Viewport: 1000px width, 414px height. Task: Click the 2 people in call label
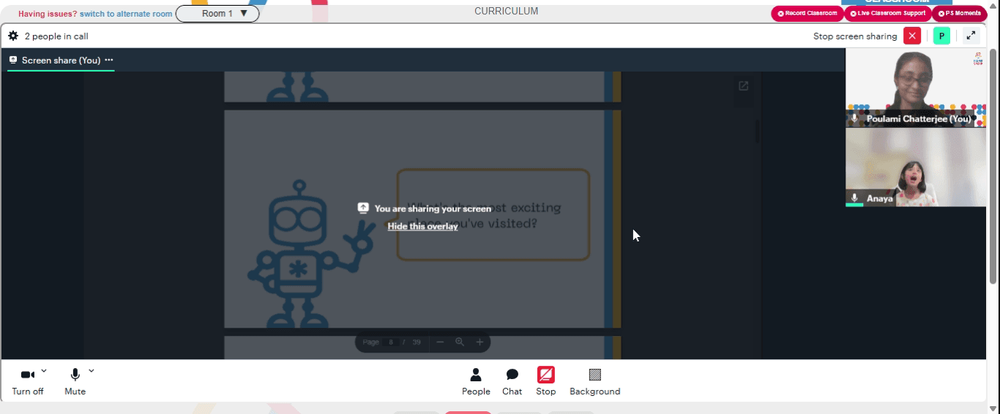(x=56, y=36)
